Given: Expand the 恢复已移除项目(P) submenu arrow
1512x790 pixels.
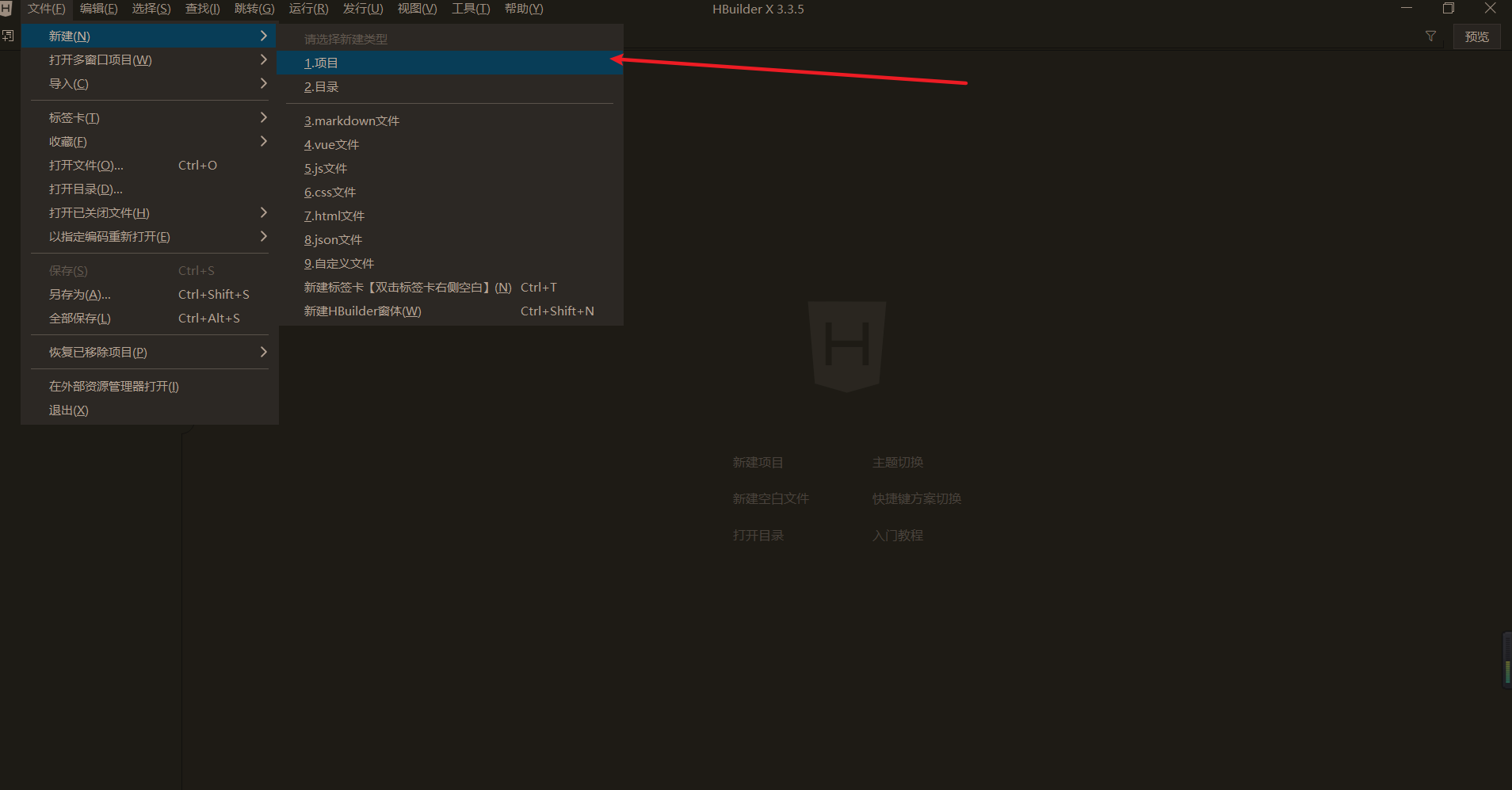Looking at the screenshot, I should (x=263, y=352).
